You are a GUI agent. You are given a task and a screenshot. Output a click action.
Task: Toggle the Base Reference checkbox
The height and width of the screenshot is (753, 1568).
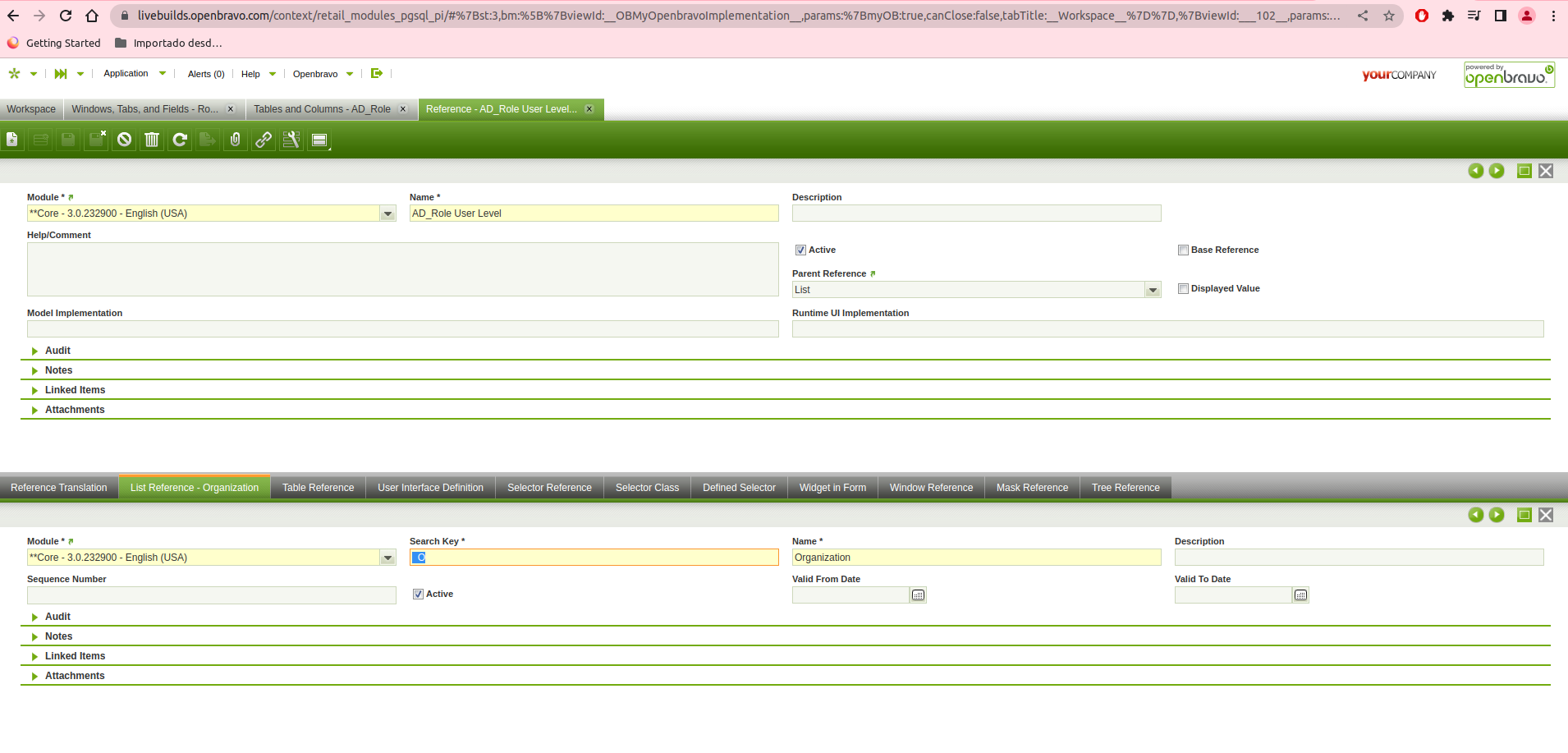(1183, 250)
